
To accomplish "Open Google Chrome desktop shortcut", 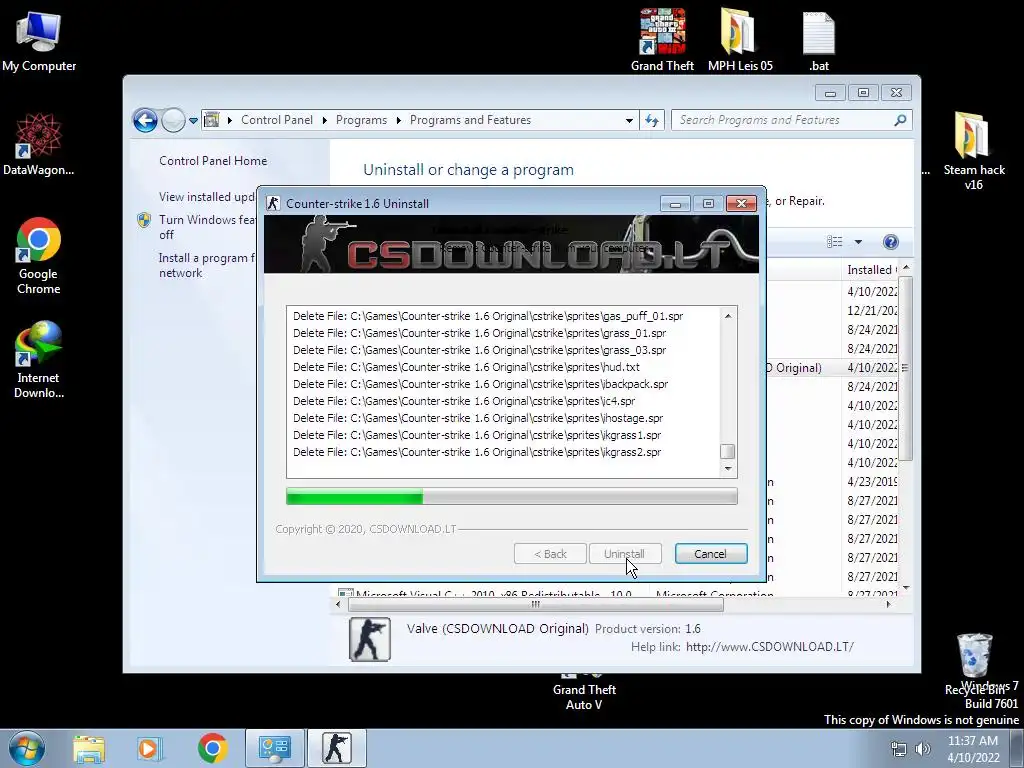I will point(39,255).
